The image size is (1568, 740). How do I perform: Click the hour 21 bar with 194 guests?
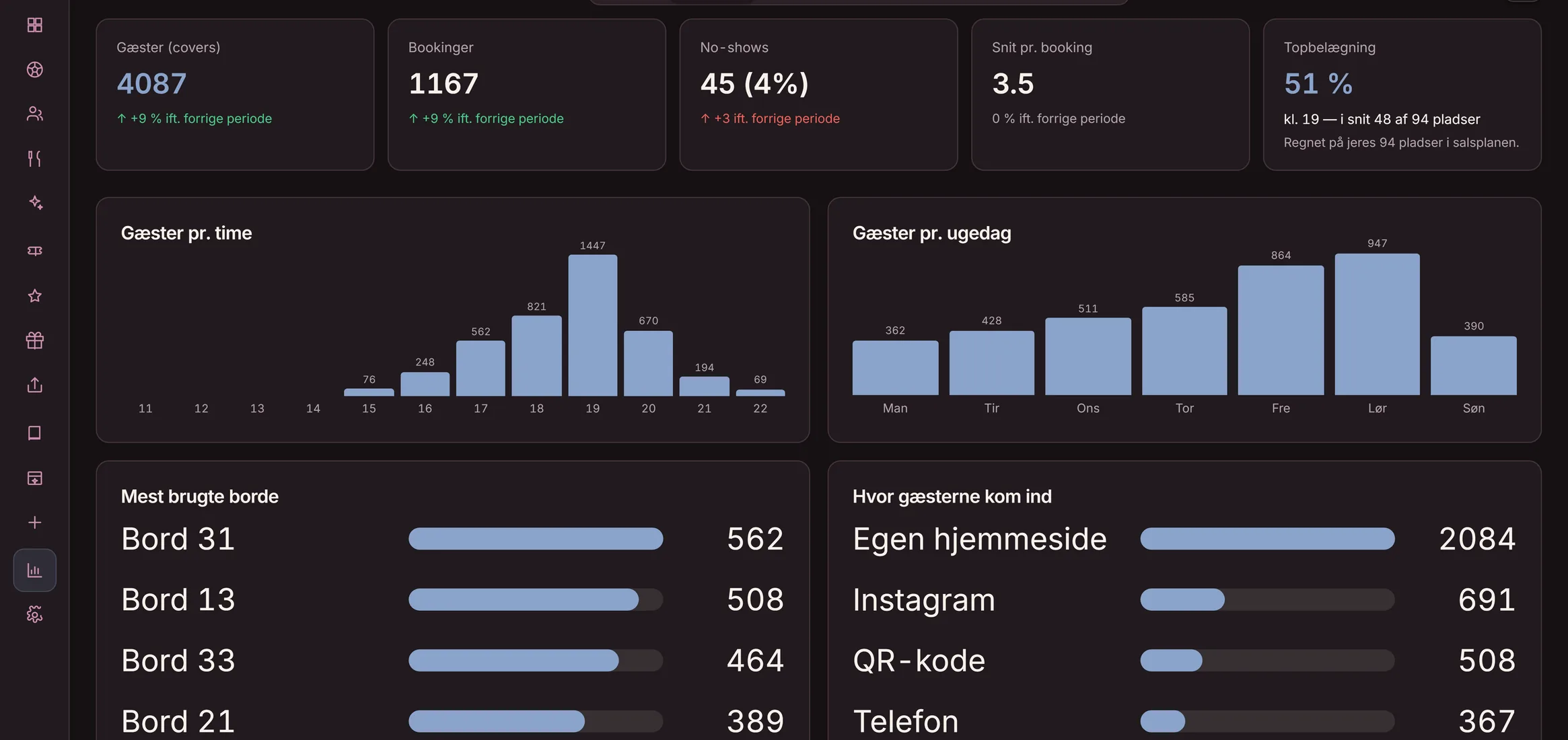(704, 385)
